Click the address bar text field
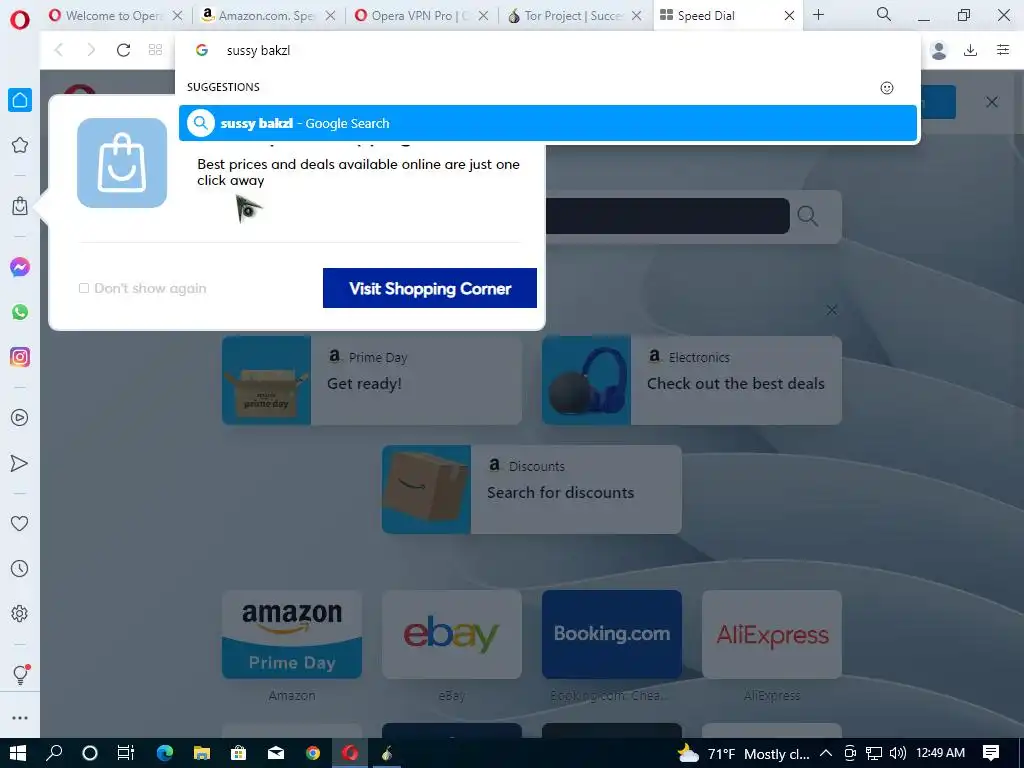This screenshot has height=768, width=1024. point(549,50)
